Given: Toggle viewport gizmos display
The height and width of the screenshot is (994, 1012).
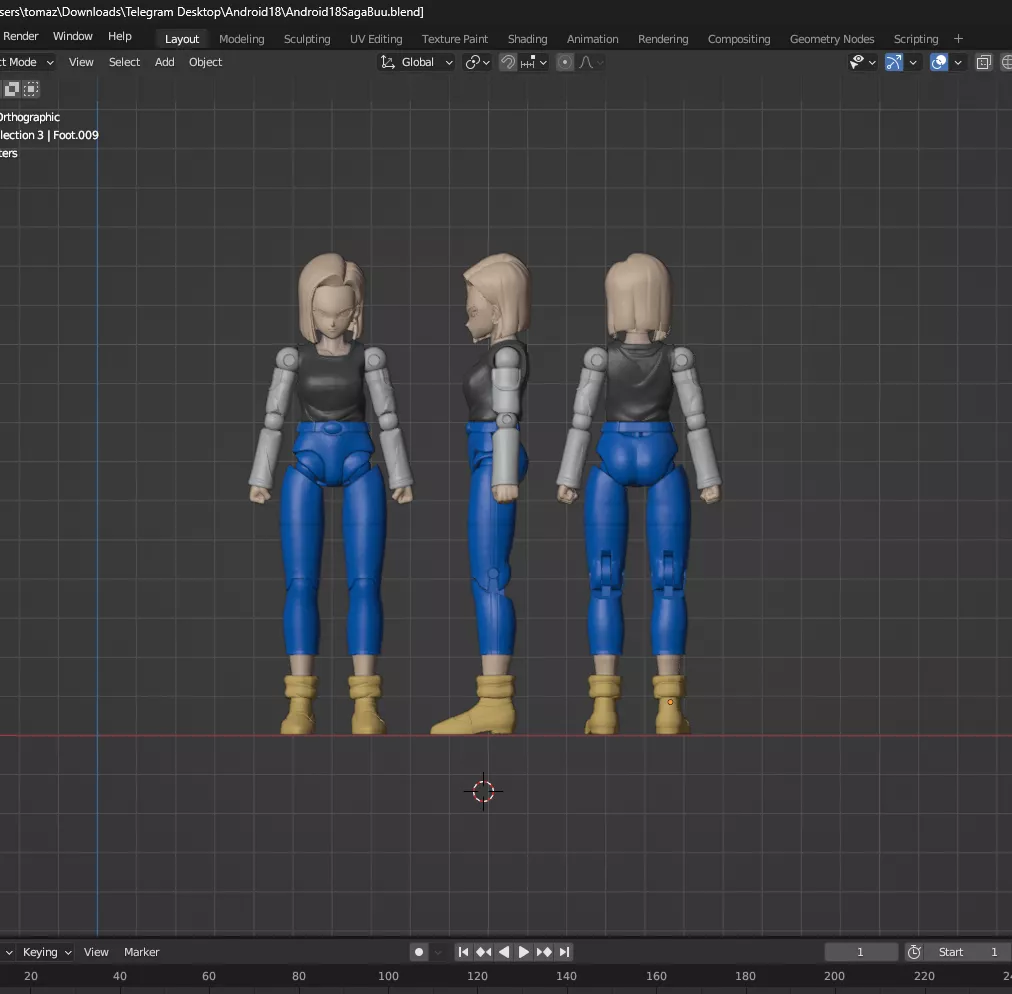Looking at the screenshot, I should 894,62.
